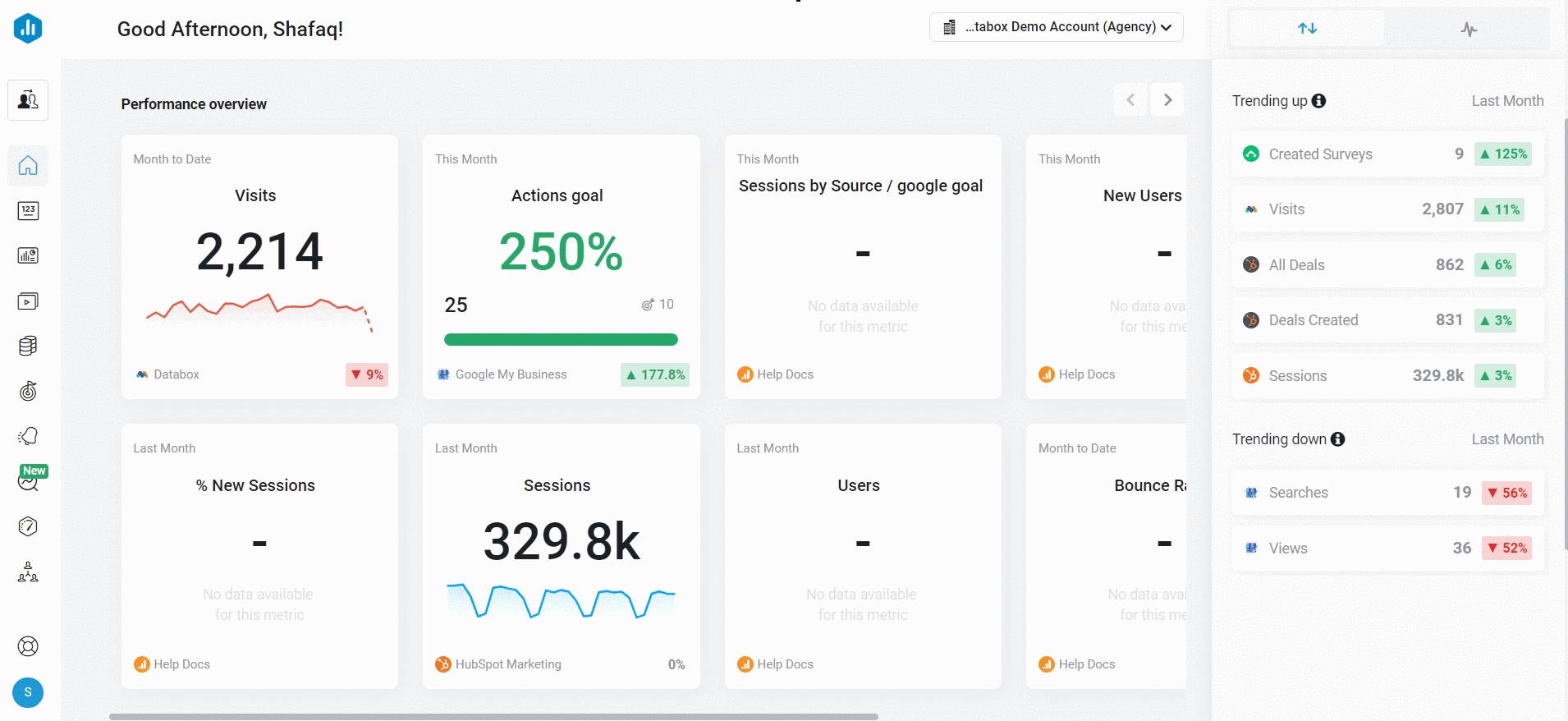The width and height of the screenshot is (1568, 721).
Task: Open Help via the lifebuoy icon
Action: [x=28, y=646]
